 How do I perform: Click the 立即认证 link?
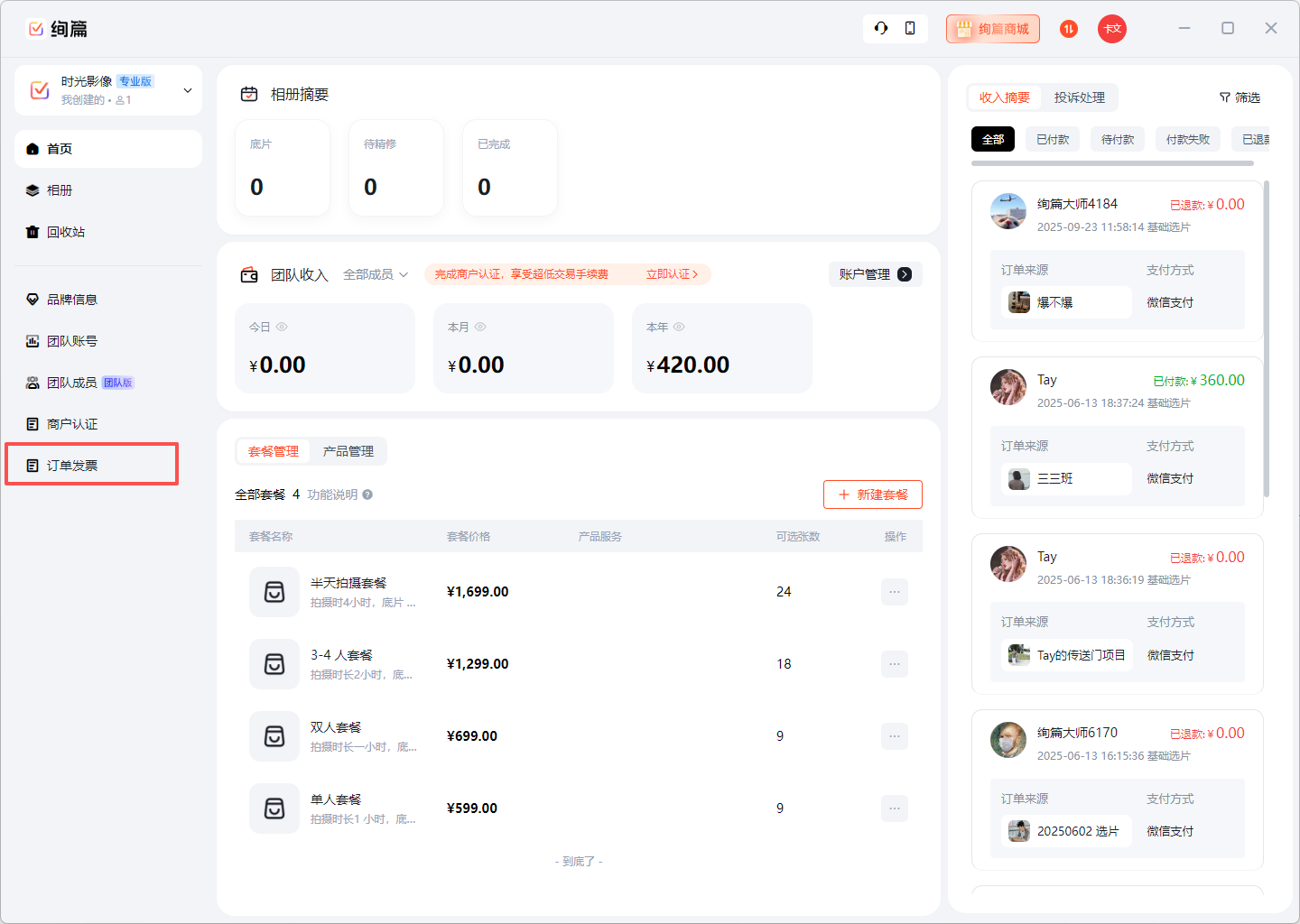[672, 274]
